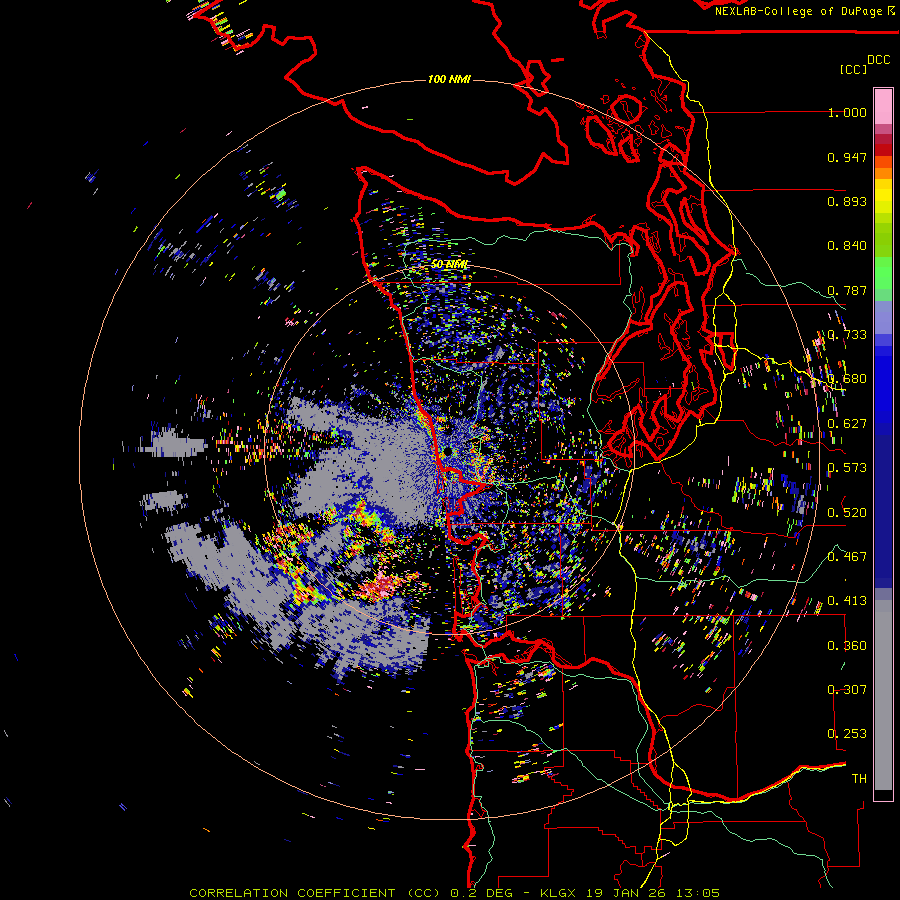Select the 0.307 legend value
This screenshot has height=900, width=900.
(x=847, y=689)
